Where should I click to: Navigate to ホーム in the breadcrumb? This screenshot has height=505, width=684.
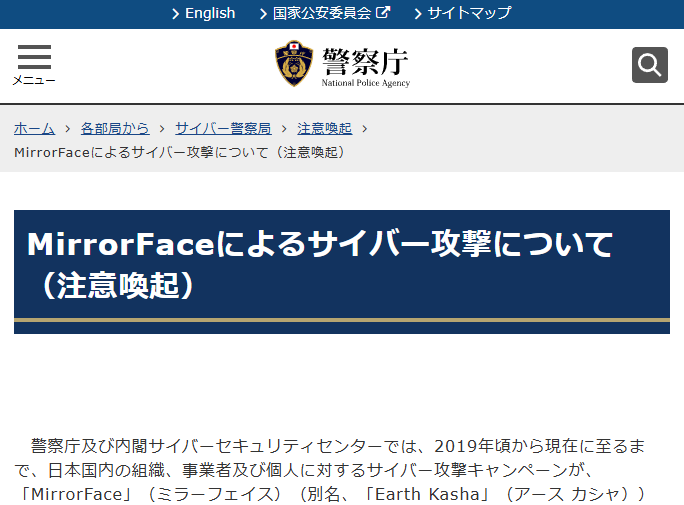[x=34, y=128]
